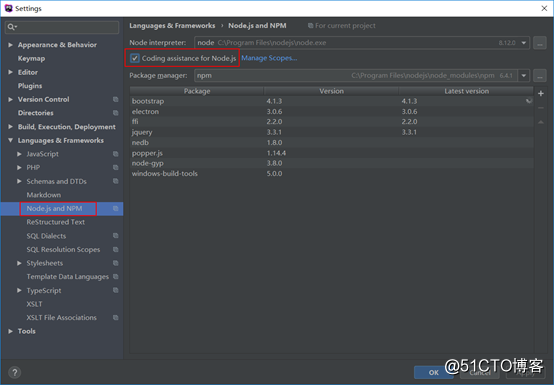This screenshot has height=385, width=554.
Task: Open the help question mark icon
Action: (x=14, y=372)
